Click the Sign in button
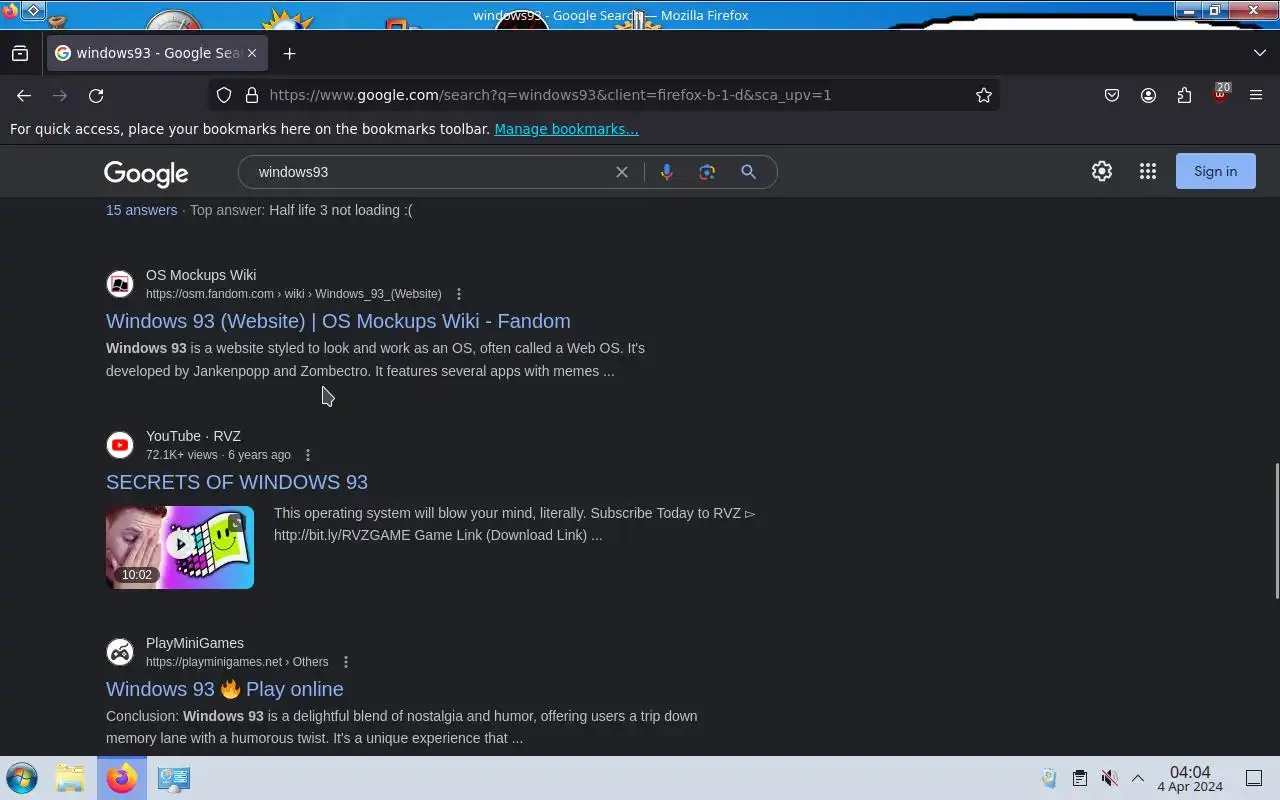The height and width of the screenshot is (800, 1280). point(1215,171)
